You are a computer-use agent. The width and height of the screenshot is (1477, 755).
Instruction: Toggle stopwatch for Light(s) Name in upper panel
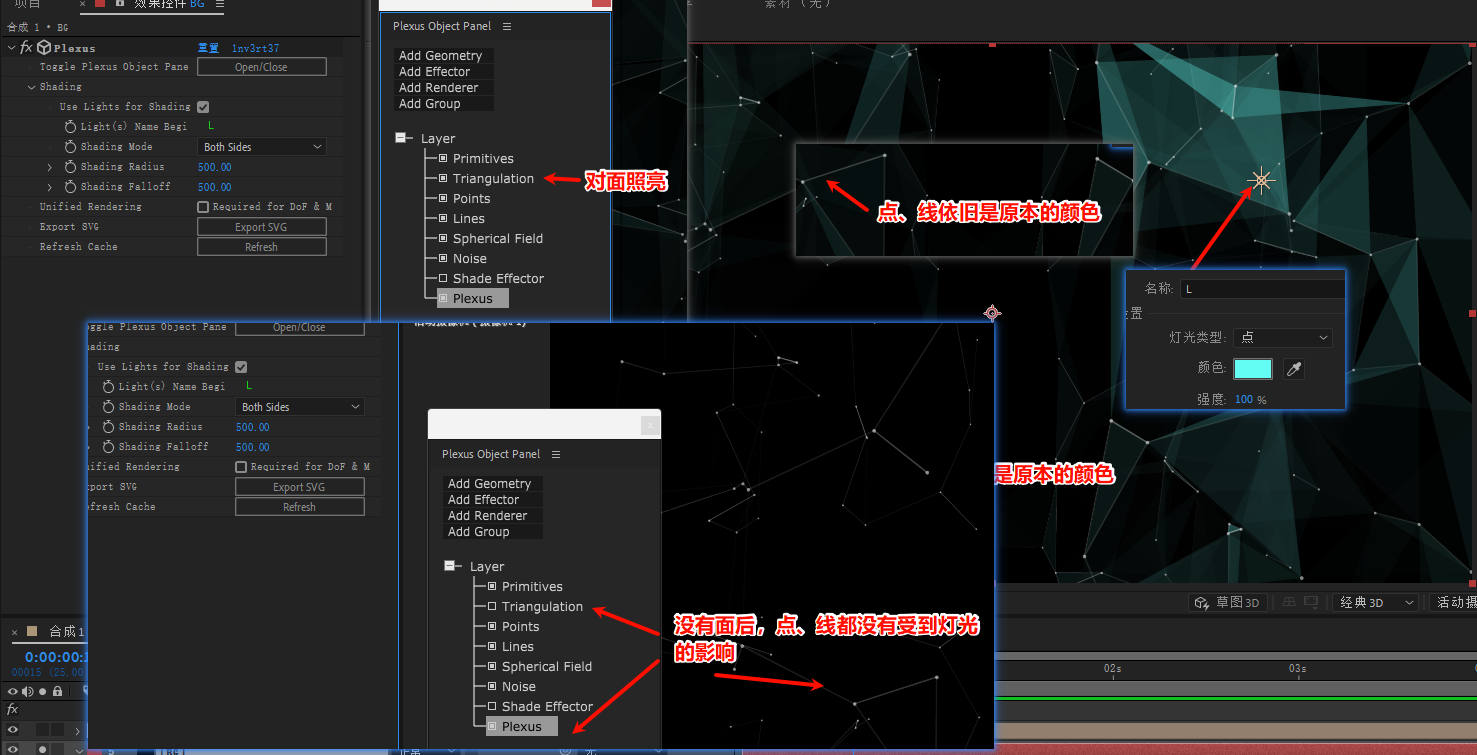click(x=70, y=127)
